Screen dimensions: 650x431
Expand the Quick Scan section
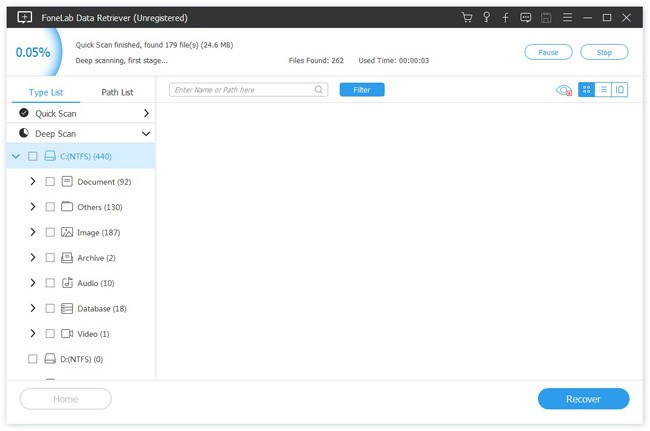coord(146,113)
